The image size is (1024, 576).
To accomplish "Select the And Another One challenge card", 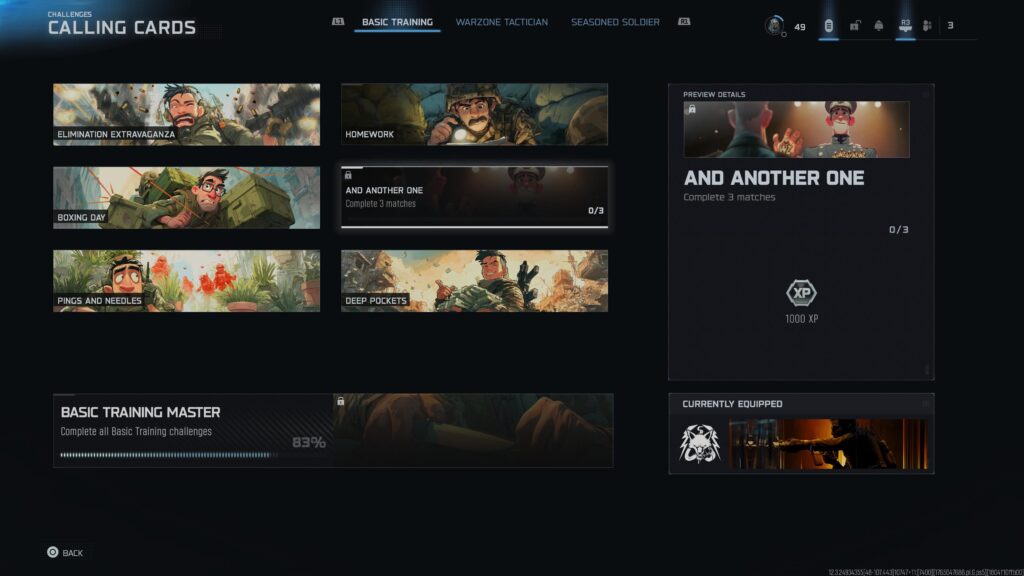I will point(474,197).
